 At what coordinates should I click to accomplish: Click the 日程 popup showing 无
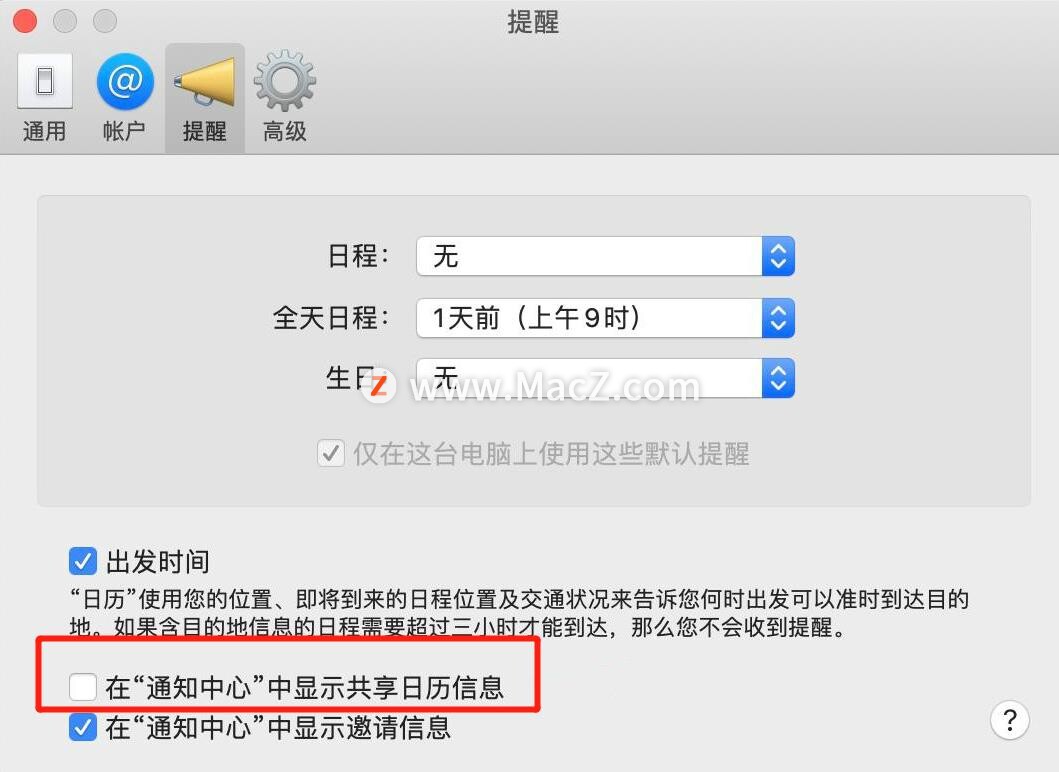[605, 256]
